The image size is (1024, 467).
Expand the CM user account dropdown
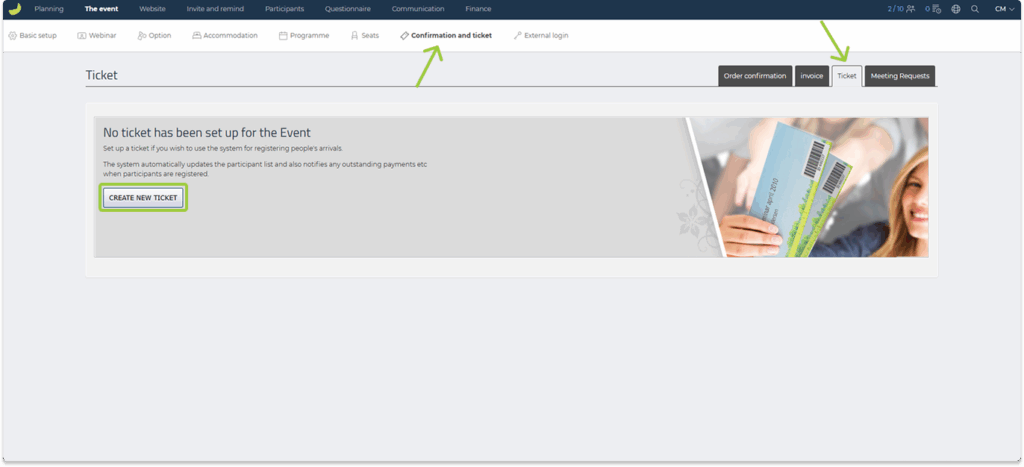point(1004,9)
